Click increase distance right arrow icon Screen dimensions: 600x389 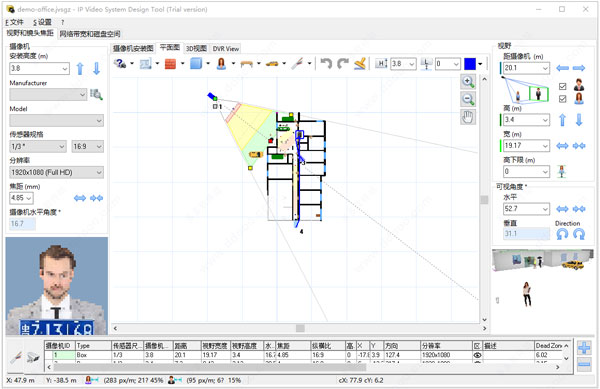point(579,68)
